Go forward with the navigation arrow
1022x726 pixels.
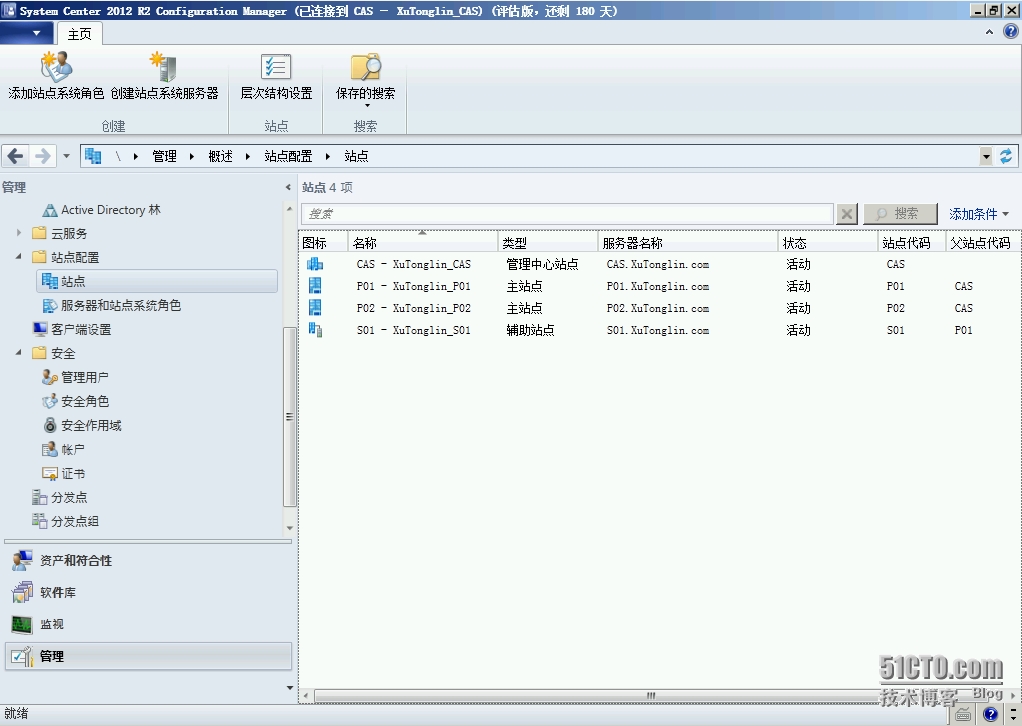(x=42, y=156)
